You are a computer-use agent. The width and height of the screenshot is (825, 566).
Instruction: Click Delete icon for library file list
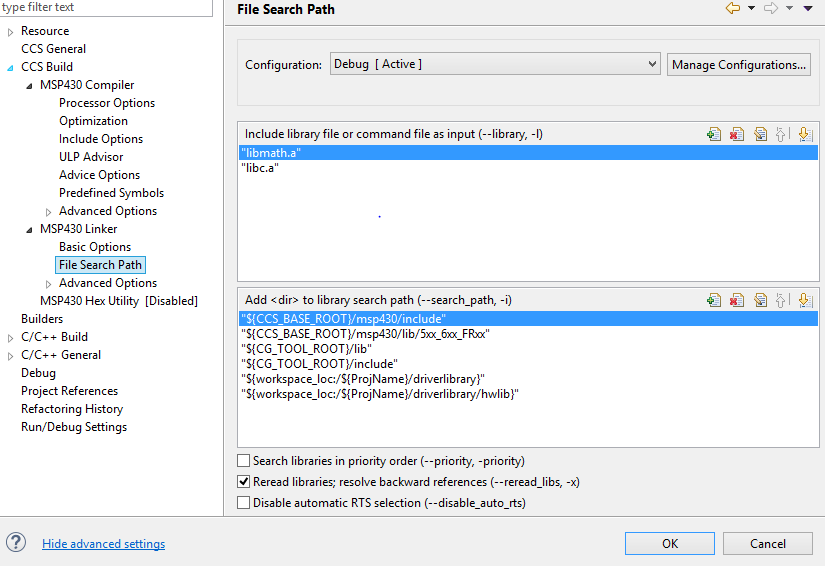[x=737, y=134]
